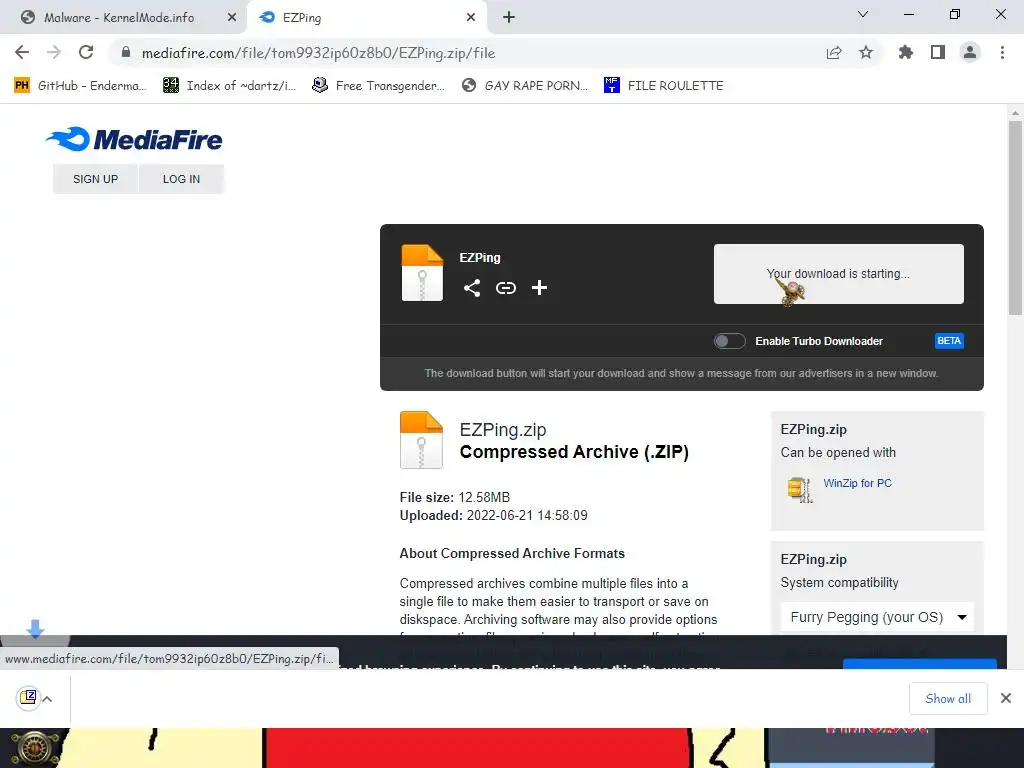Reload the MediaFire page
Image resolution: width=1024 pixels, height=768 pixels.
(x=86, y=52)
